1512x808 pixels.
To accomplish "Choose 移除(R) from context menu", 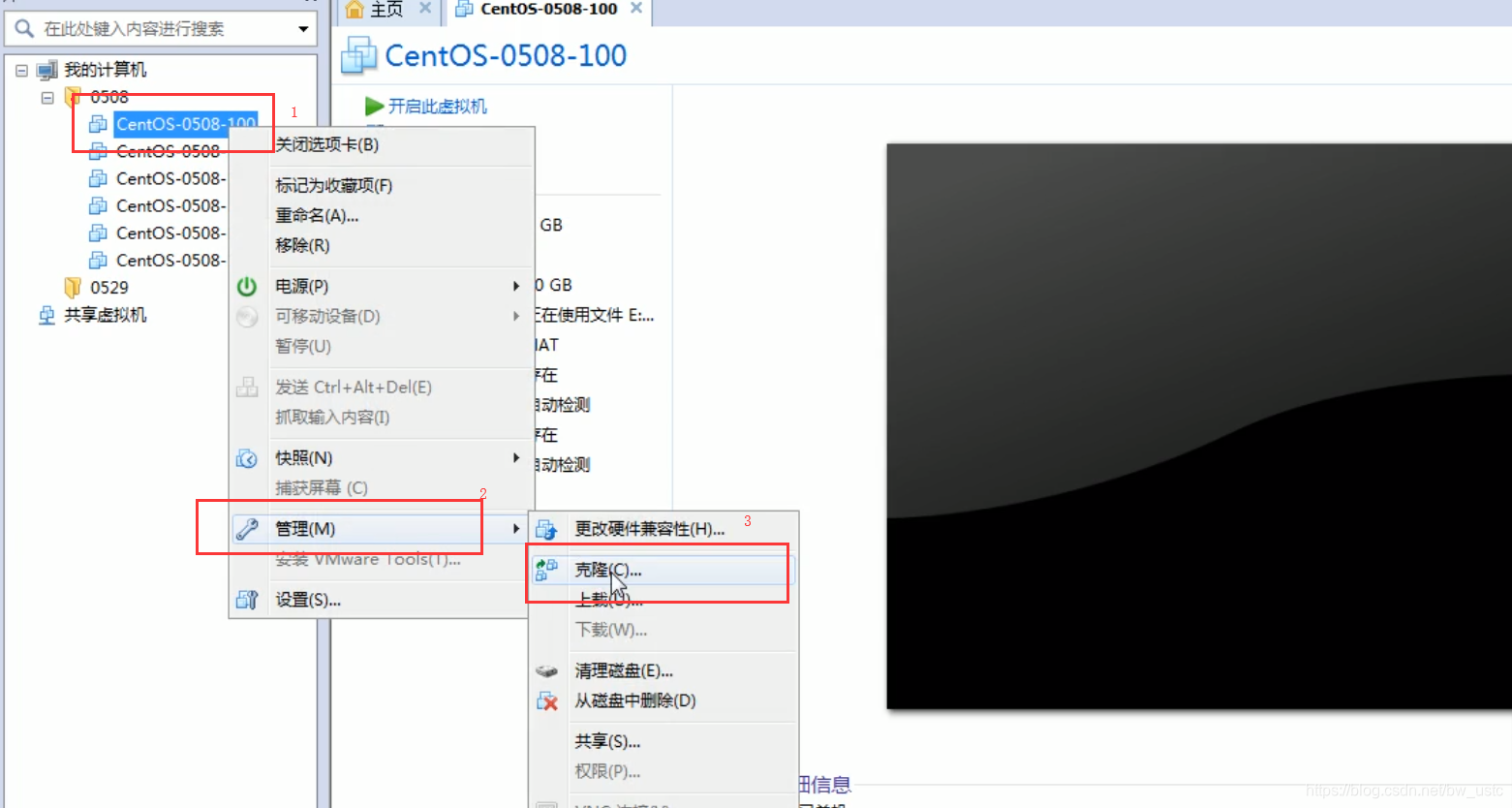I will point(302,245).
